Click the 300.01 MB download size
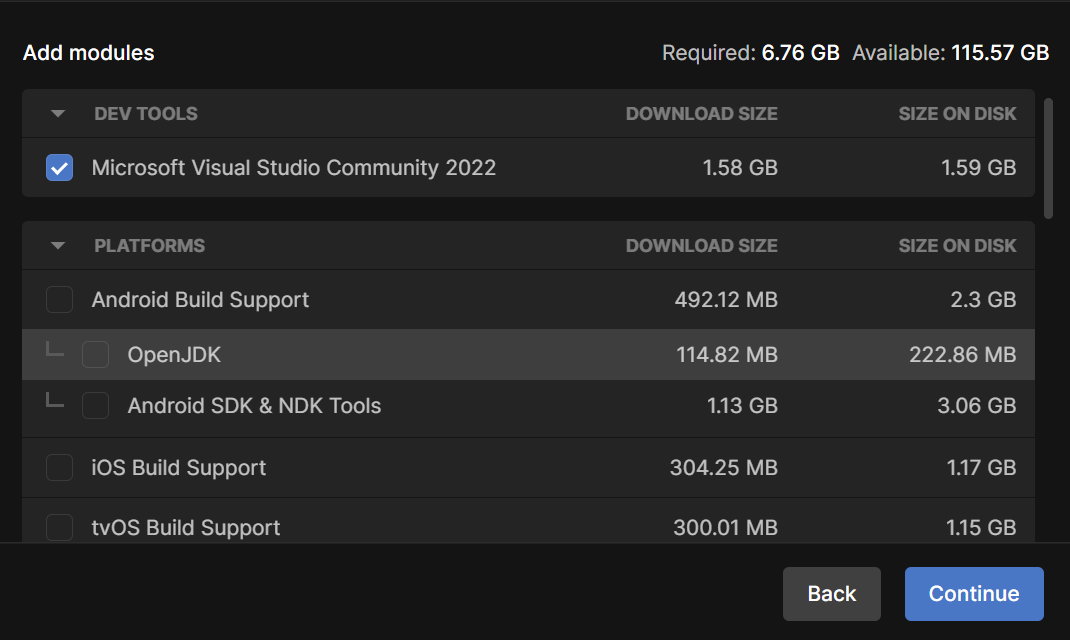The height and width of the screenshot is (640, 1070). click(x=725, y=527)
